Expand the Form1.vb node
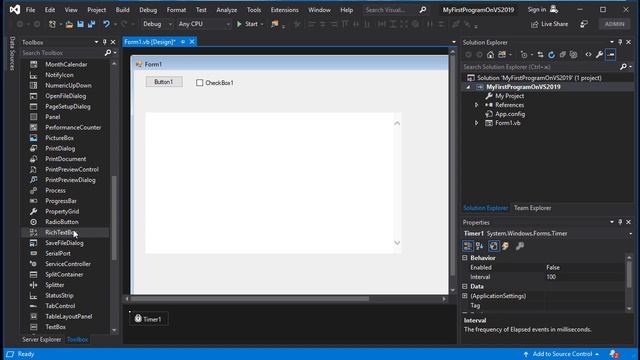 coord(476,123)
